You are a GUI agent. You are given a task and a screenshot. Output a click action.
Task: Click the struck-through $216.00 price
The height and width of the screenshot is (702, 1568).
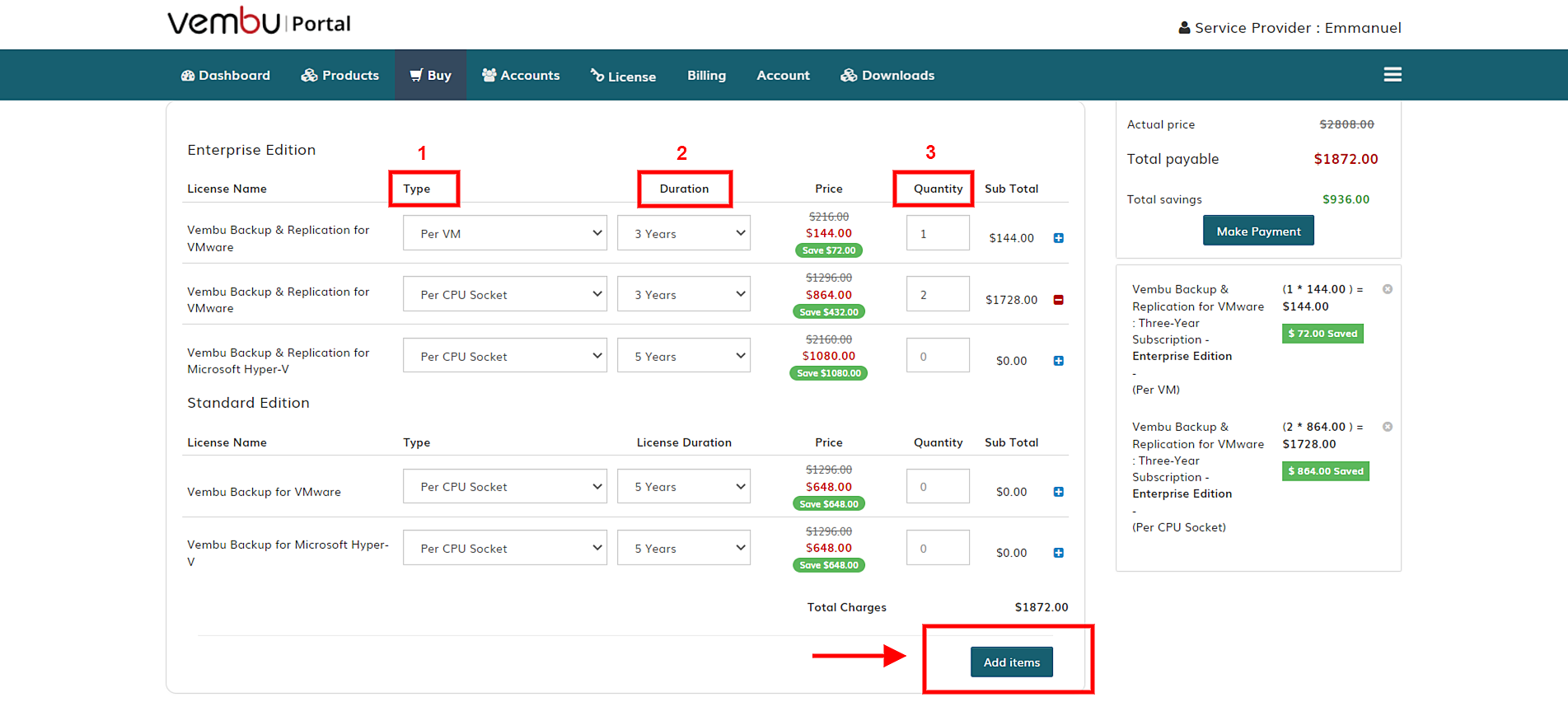(x=829, y=217)
